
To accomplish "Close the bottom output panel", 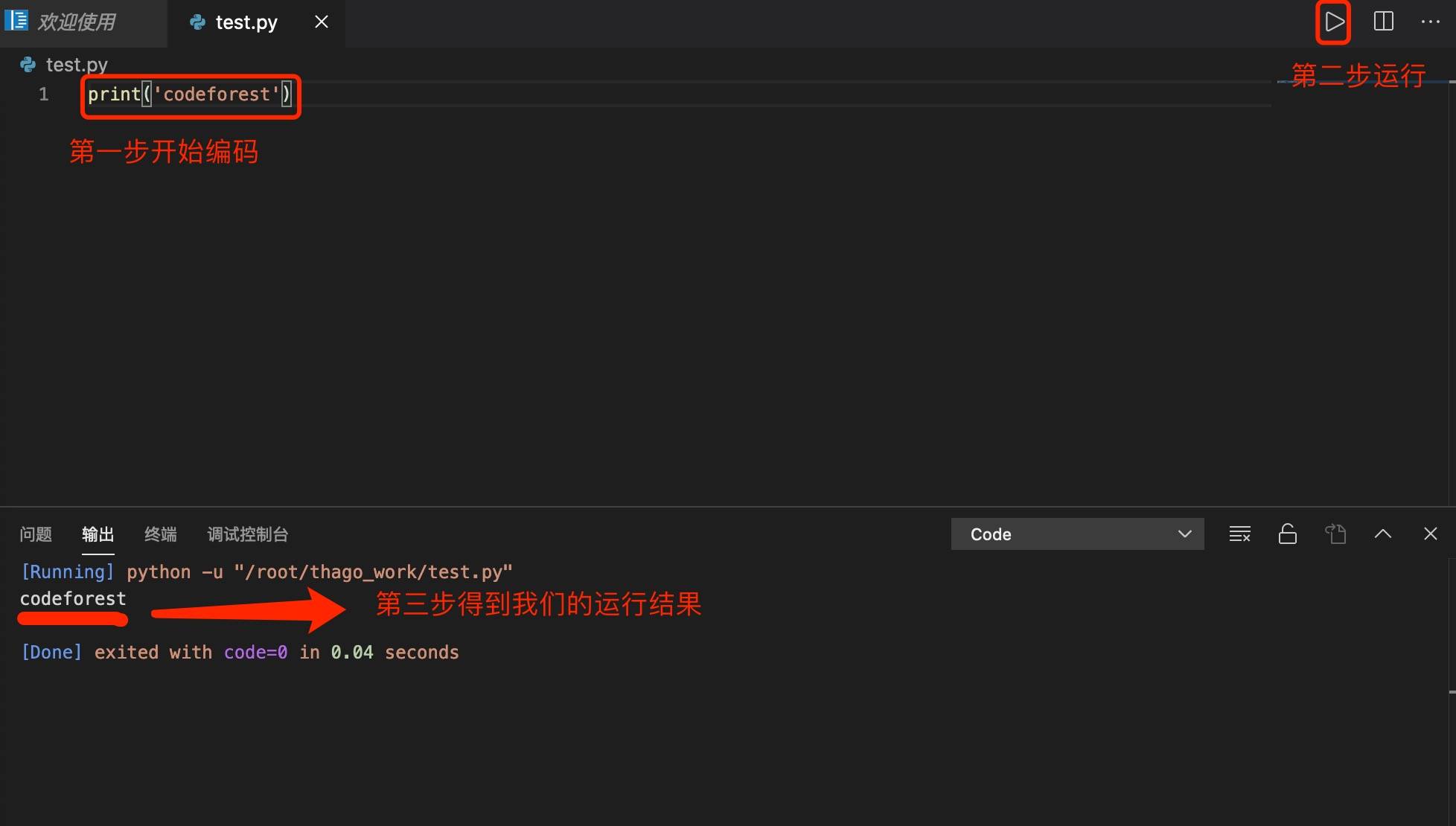I will [x=1430, y=534].
